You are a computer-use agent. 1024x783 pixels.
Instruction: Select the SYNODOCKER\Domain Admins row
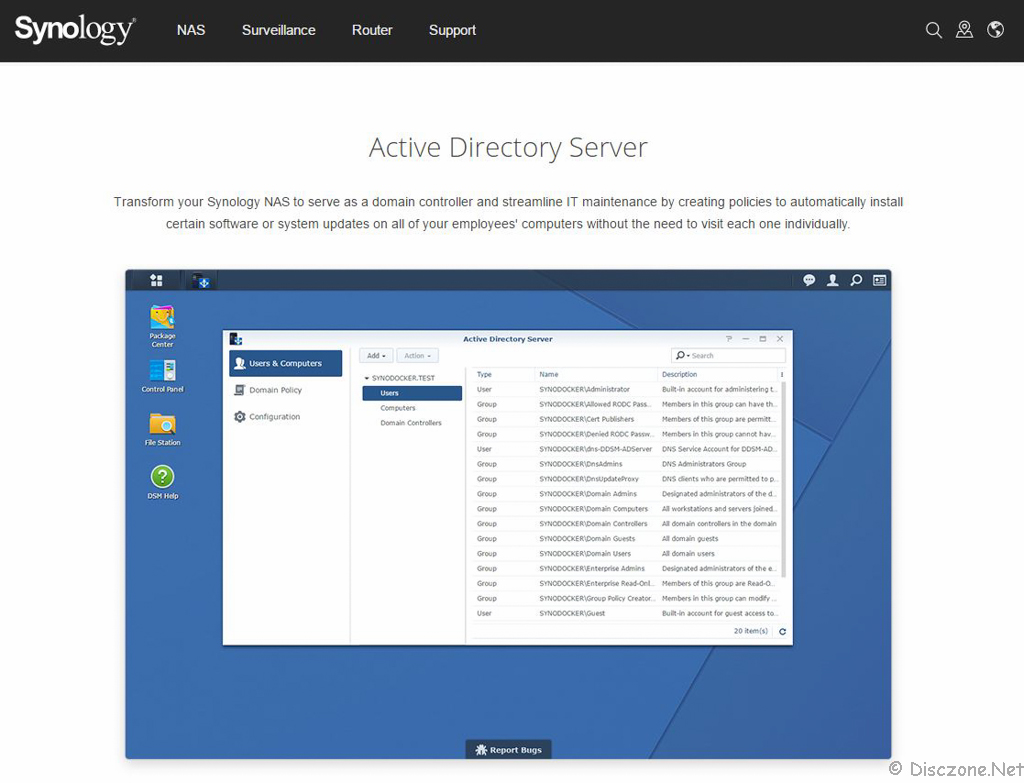point(626,494)
